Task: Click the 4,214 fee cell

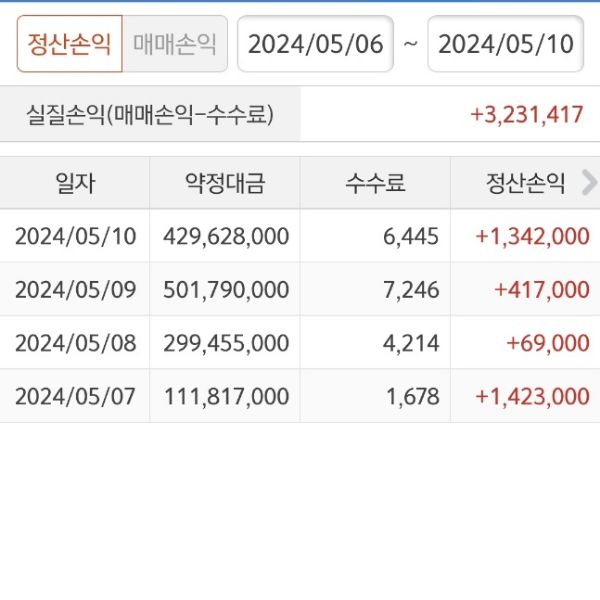Action: (413, 343)
